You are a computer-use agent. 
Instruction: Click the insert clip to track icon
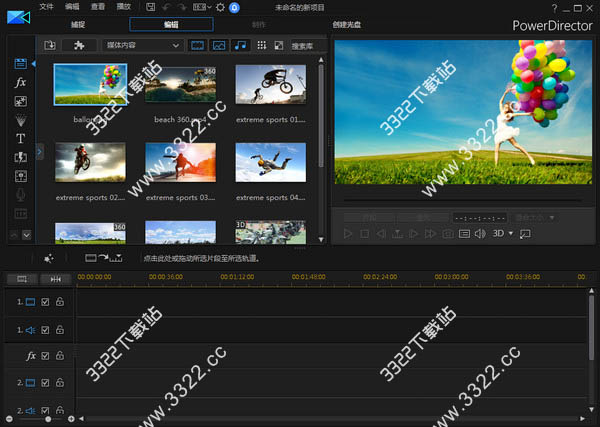(x=104, y=258)
